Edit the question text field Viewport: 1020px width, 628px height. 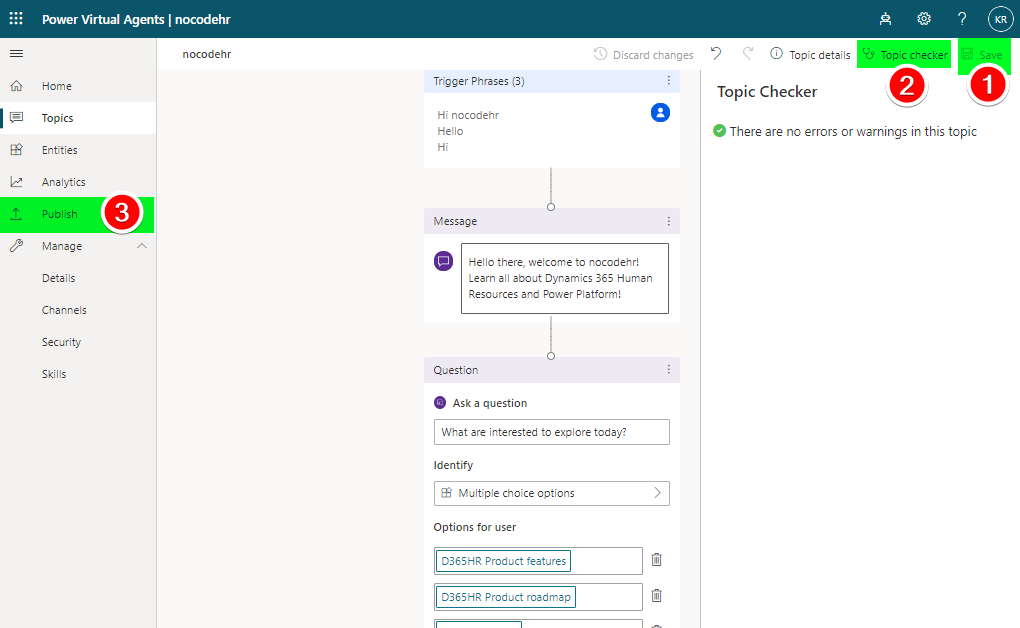click(x=552, y=432)
